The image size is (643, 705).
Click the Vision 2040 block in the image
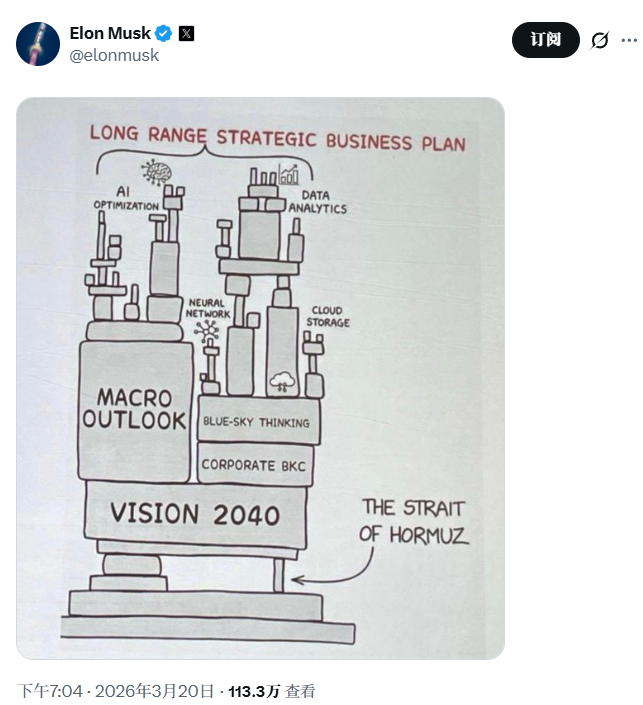coord(196,514)
